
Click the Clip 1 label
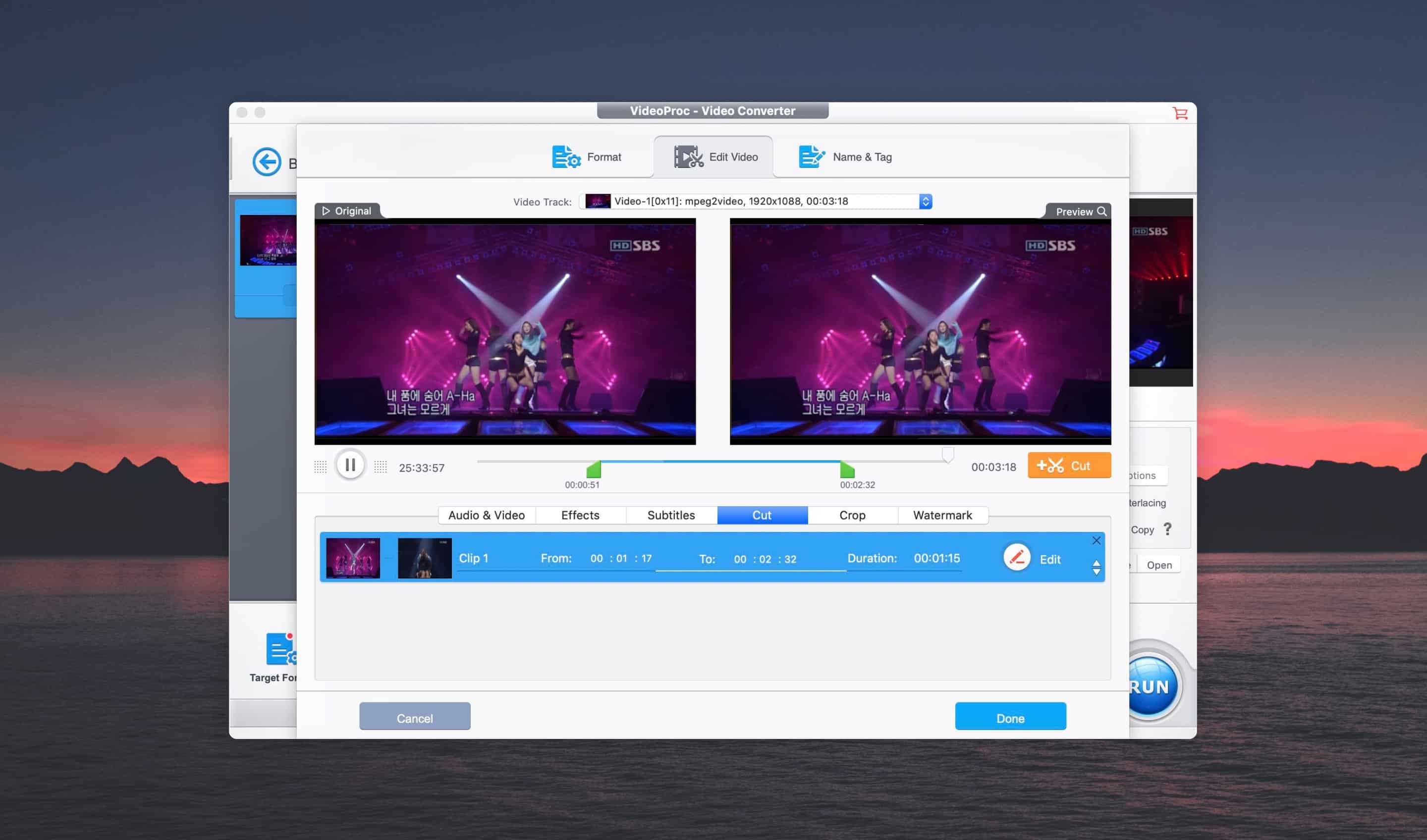pyautogui.click(x=473, y=558)
